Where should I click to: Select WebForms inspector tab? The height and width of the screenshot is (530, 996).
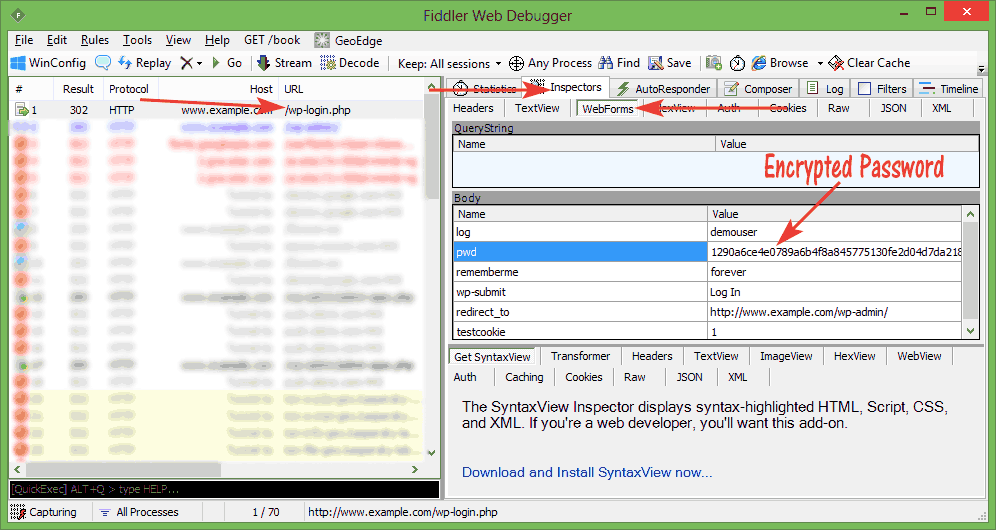point(607,109)
